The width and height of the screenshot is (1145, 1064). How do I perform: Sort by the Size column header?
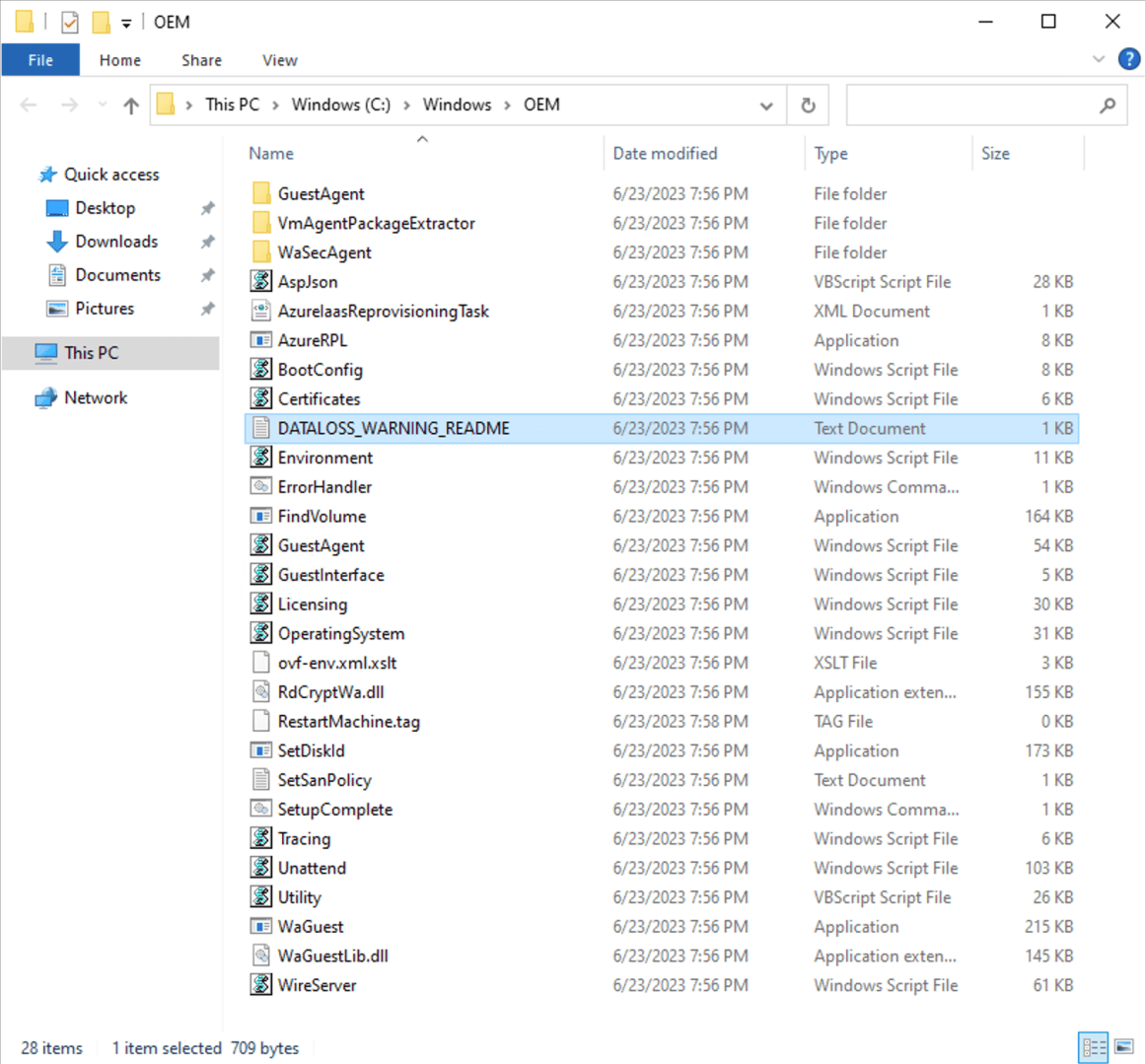995,154
